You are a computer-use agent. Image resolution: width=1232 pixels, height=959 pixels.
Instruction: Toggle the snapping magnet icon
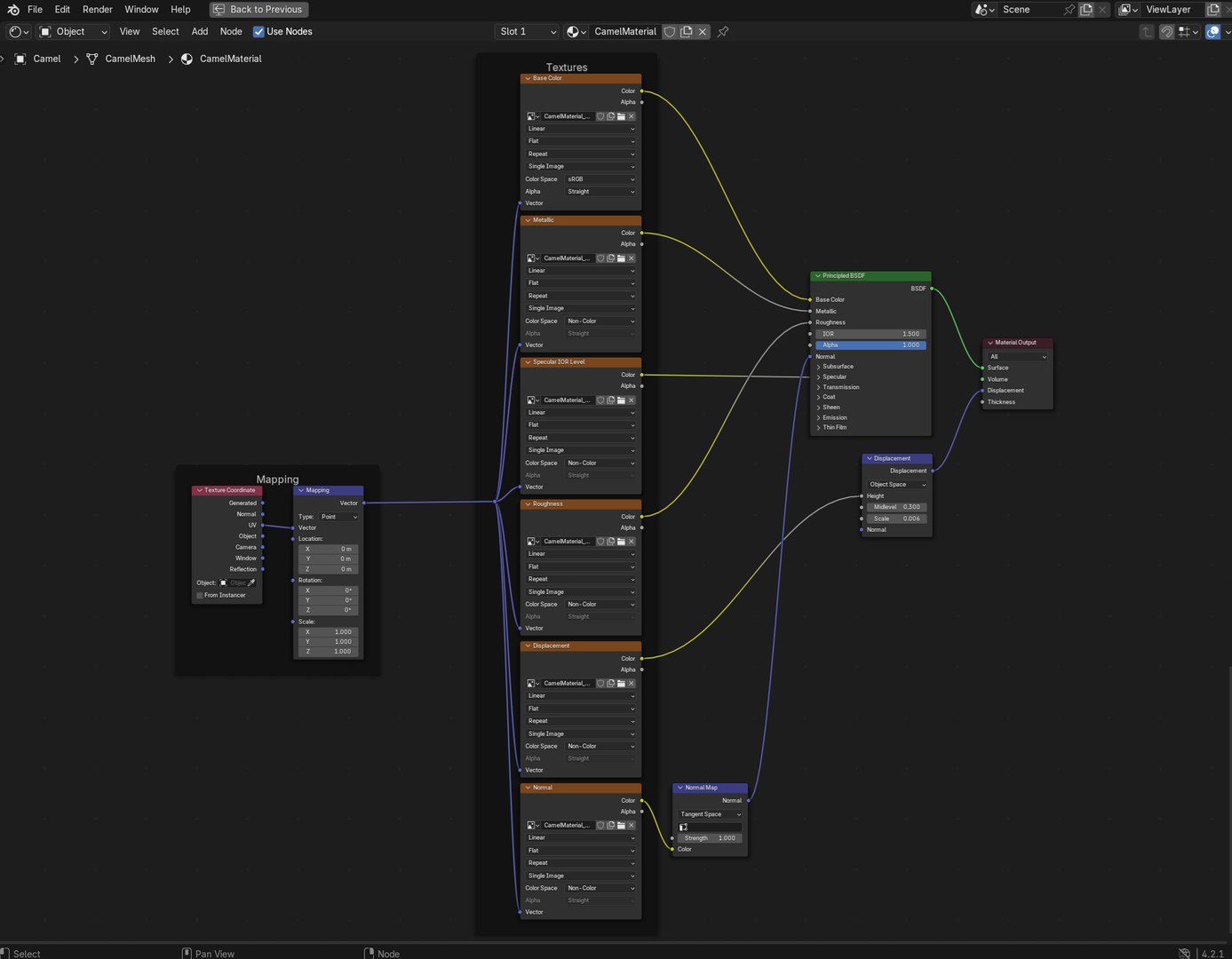(x=1166, y=31)
